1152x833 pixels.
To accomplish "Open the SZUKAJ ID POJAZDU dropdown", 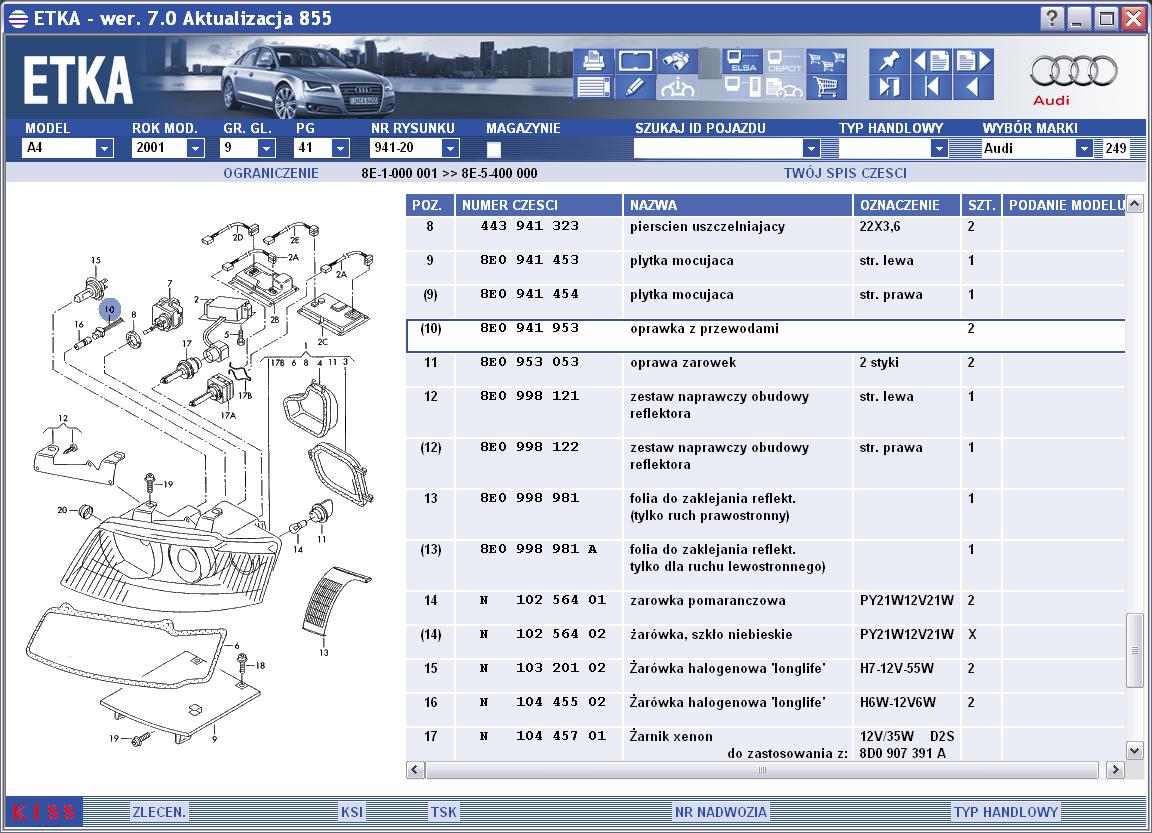I will point(811,148).
